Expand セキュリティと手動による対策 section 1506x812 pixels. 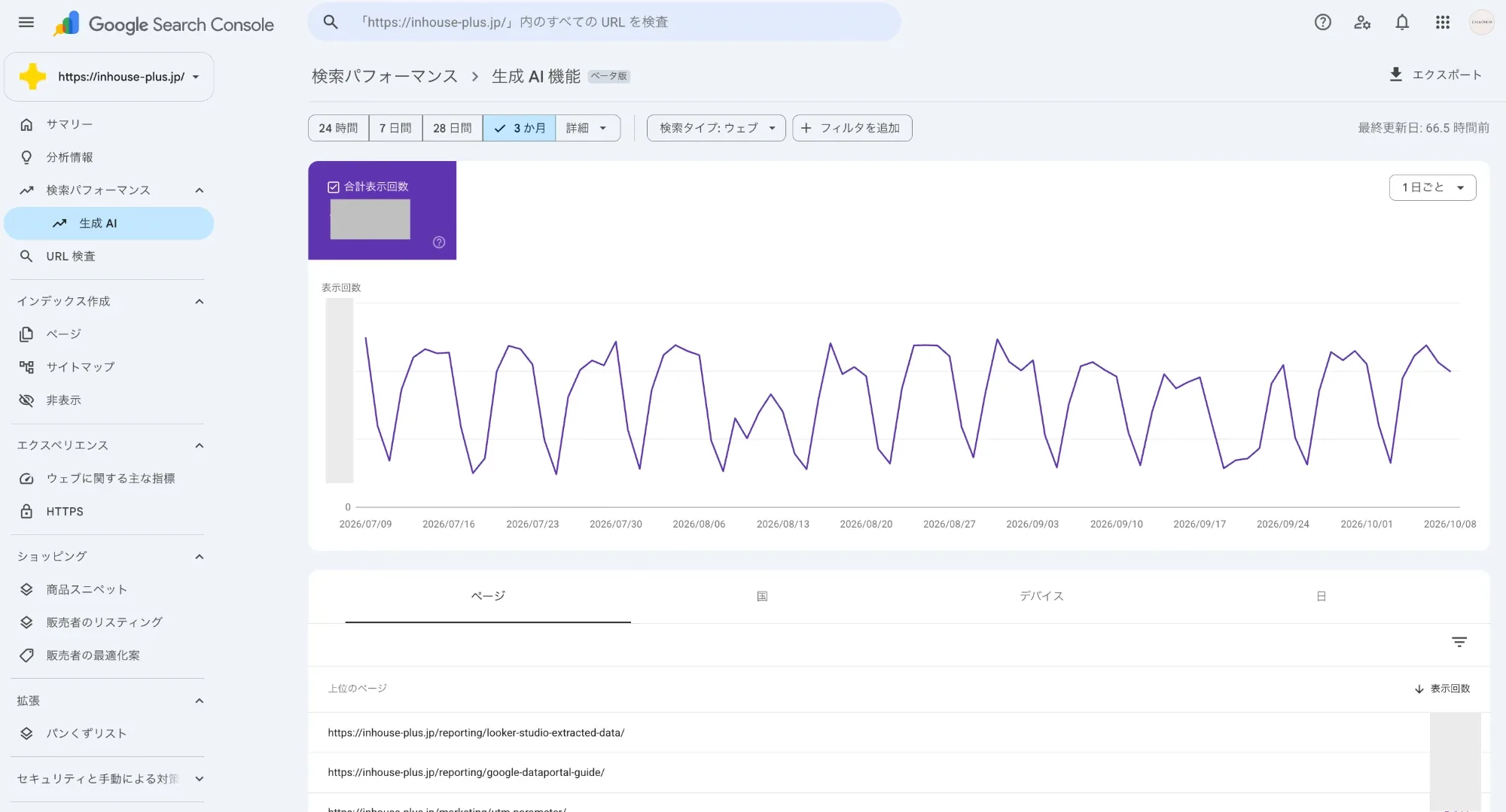click(x=199, y=779)
